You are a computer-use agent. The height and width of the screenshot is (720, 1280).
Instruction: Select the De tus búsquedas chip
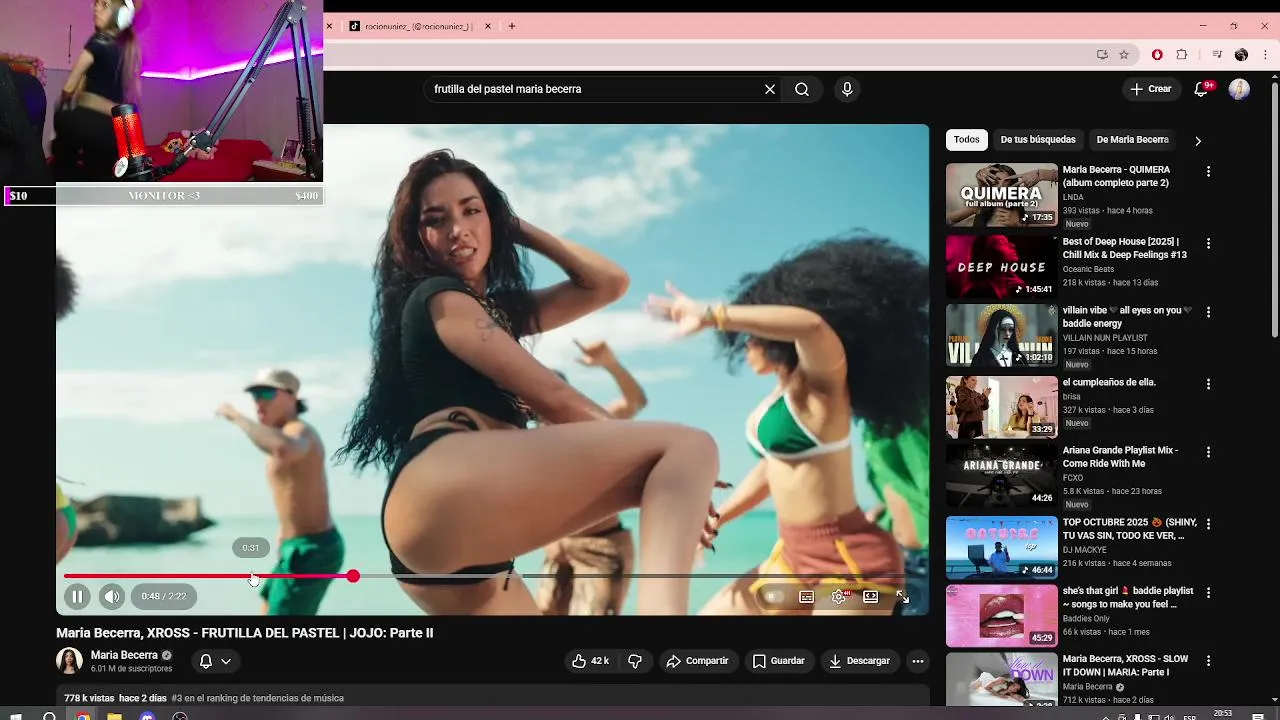1038,140
